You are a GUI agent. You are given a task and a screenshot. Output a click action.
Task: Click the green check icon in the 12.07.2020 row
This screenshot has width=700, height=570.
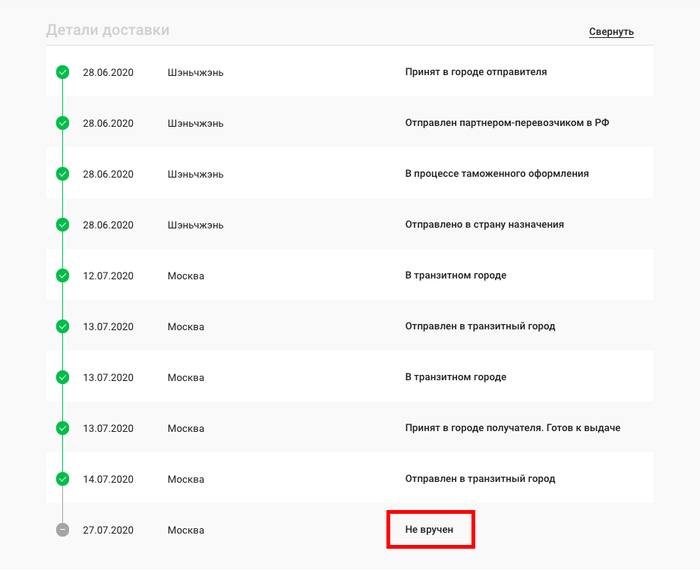62,275
